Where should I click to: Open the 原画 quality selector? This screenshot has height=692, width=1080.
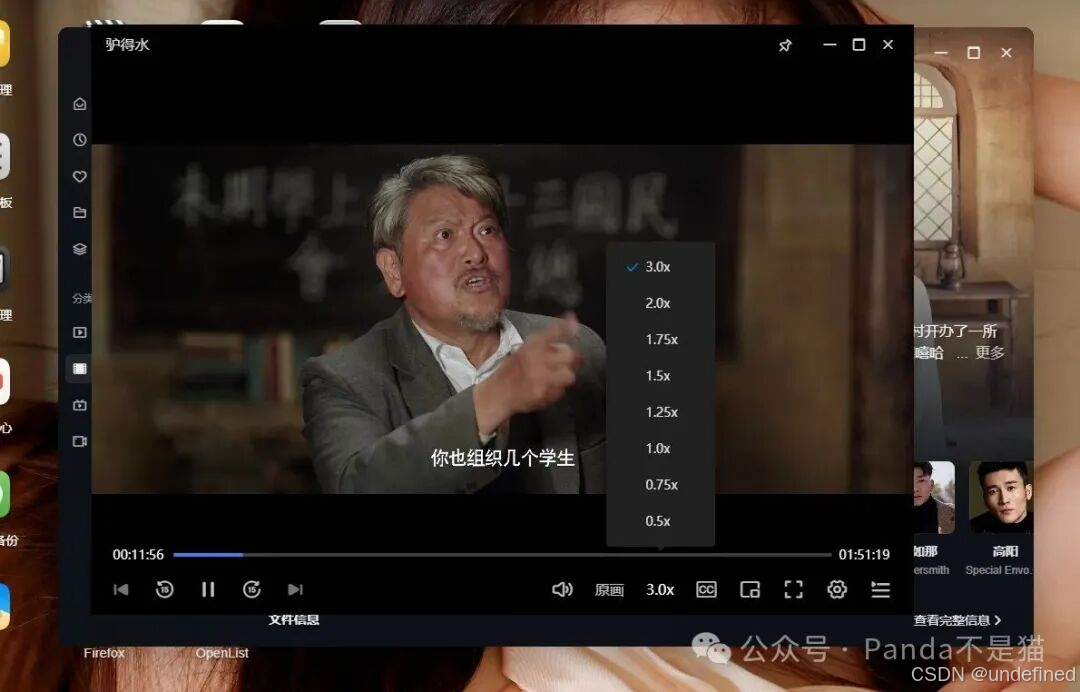610,590
